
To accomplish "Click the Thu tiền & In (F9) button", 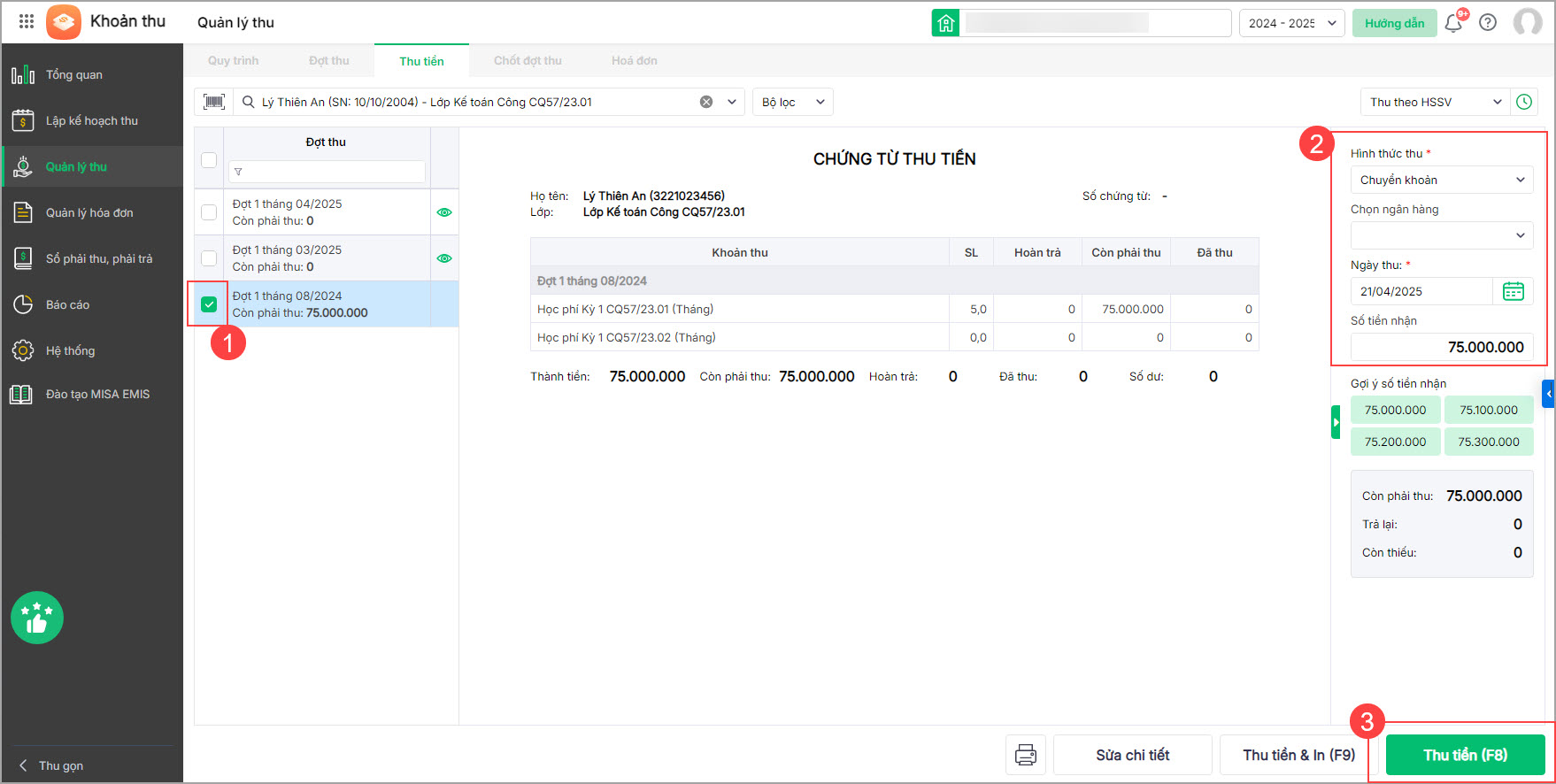I will tap(1298, 755).
